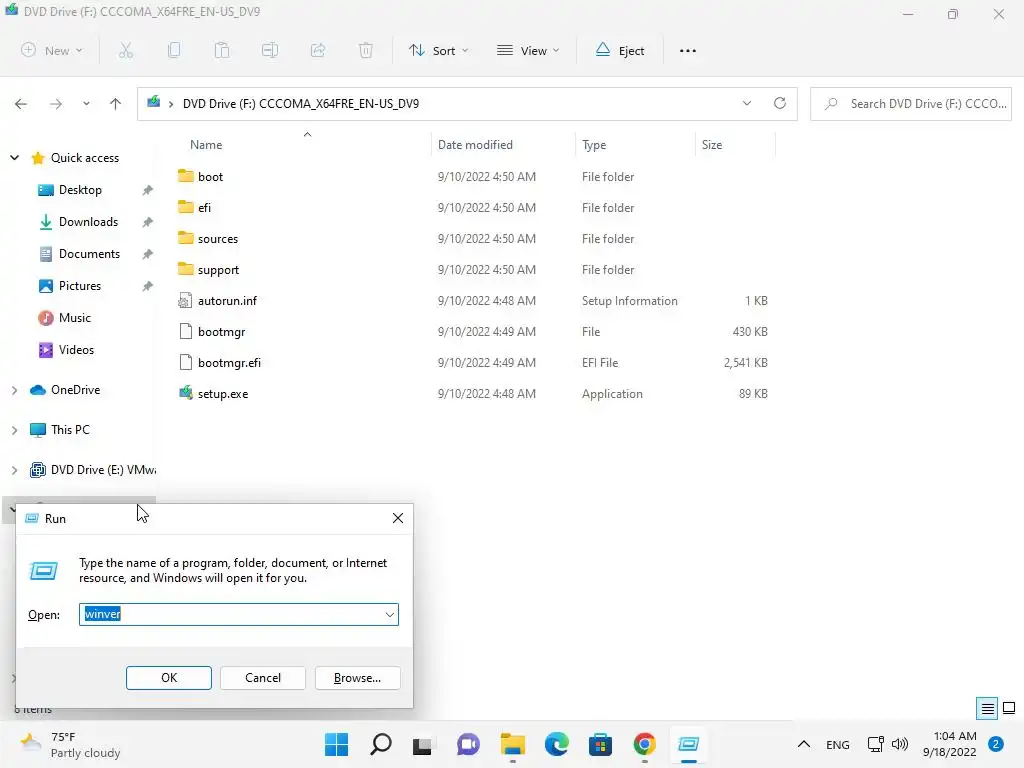Switch to details view layout icon
The width and height of the screenshot is (1024, 768).
987,708
